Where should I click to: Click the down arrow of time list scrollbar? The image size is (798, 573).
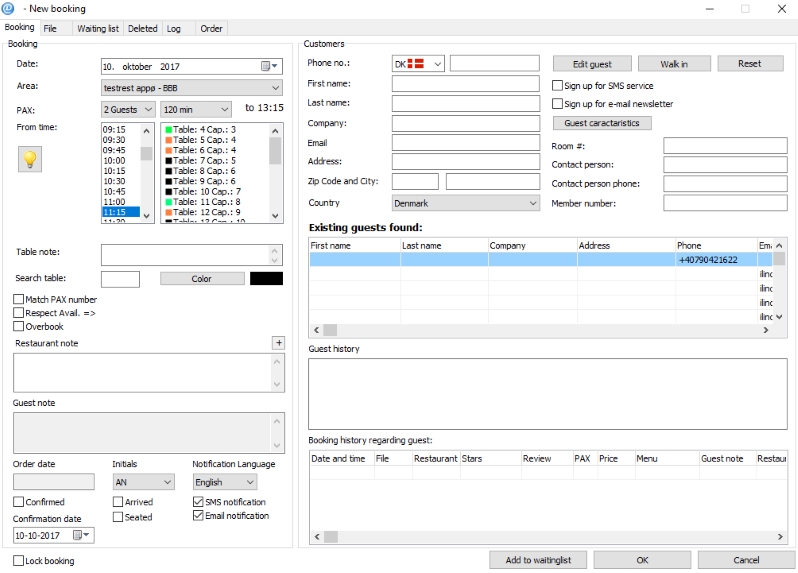(147, 216)
